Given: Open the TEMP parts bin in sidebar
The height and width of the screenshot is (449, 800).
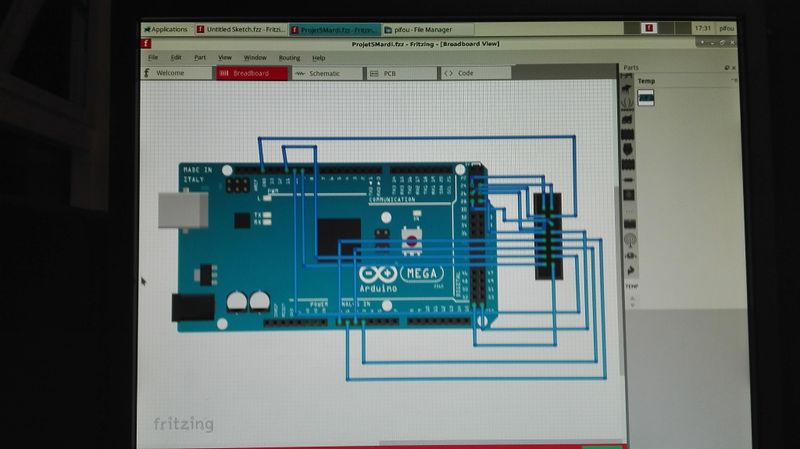Looking at the screenshot, I should (631, 285).
